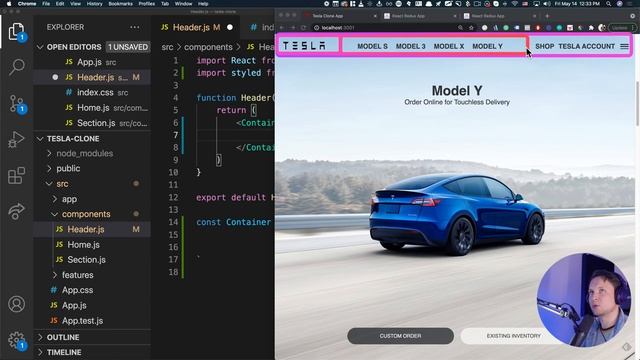This screenshot has width=640, height=360.
Task: Collapse the components folder
Action: coord(86,214)
